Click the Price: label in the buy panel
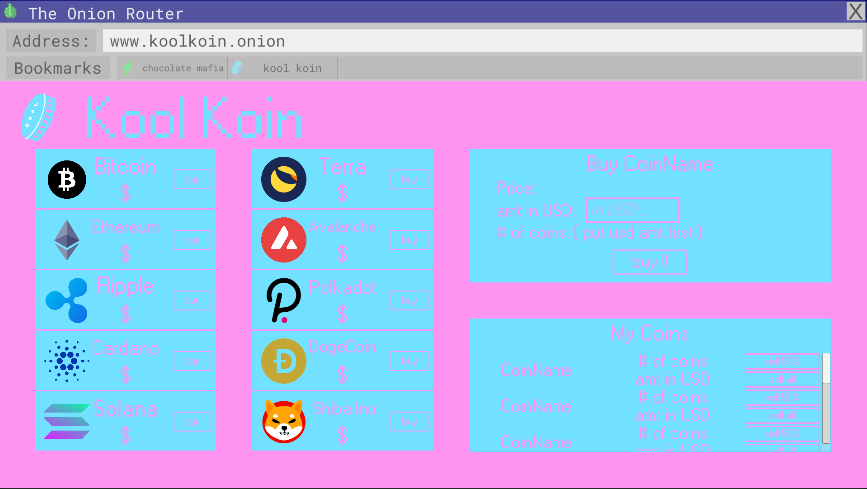 click(x=515, y=188)
